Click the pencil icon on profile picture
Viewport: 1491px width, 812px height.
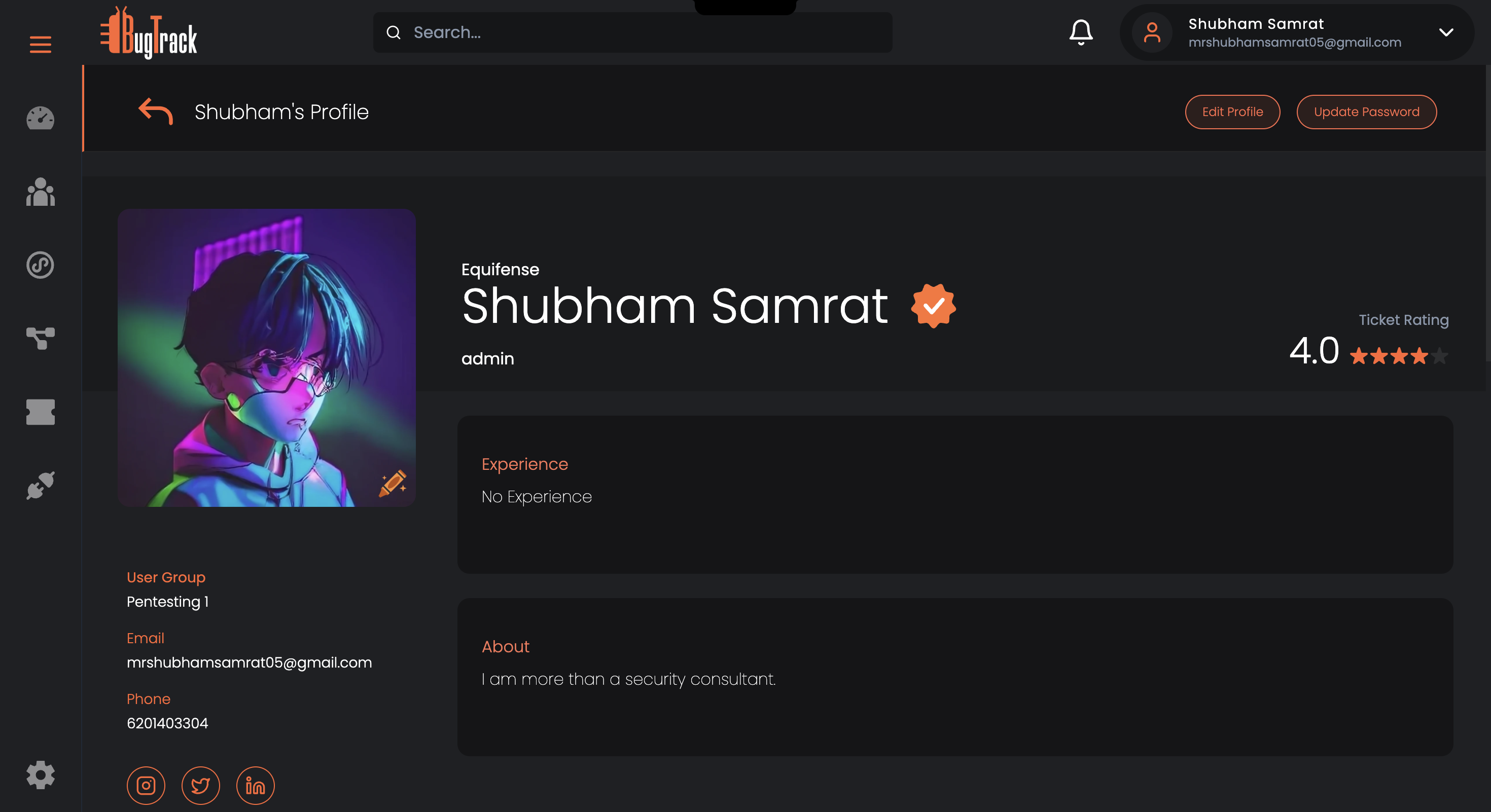tap(393, 484)
